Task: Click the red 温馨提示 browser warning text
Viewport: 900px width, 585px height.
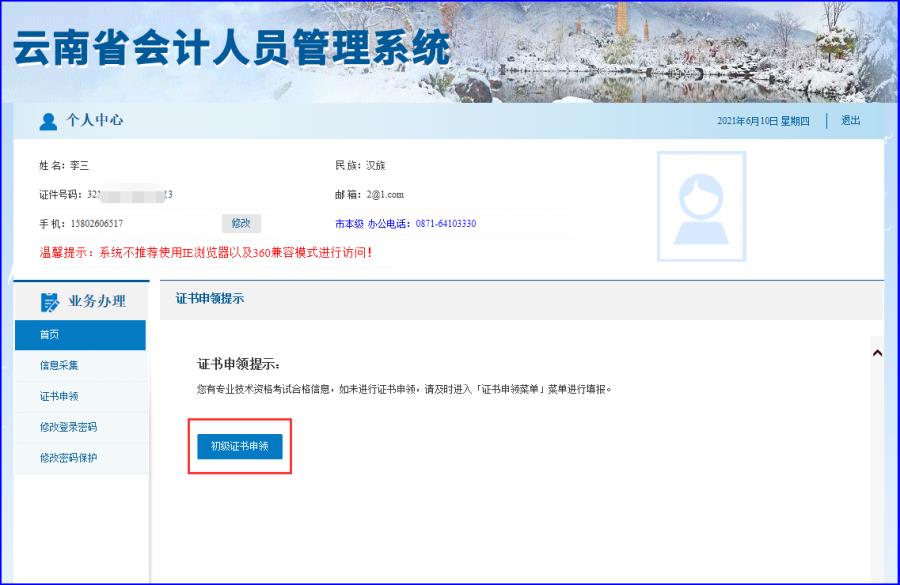Action: (205, 253)
